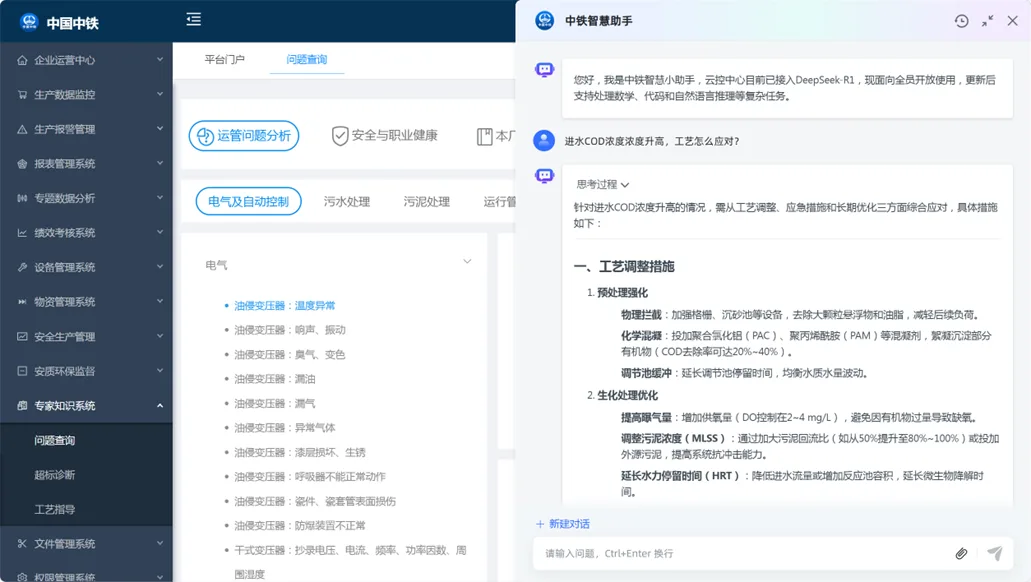Click the icon beside 报表管理系统
This screenshot has height=582, width=1031.
coord(22,164)
